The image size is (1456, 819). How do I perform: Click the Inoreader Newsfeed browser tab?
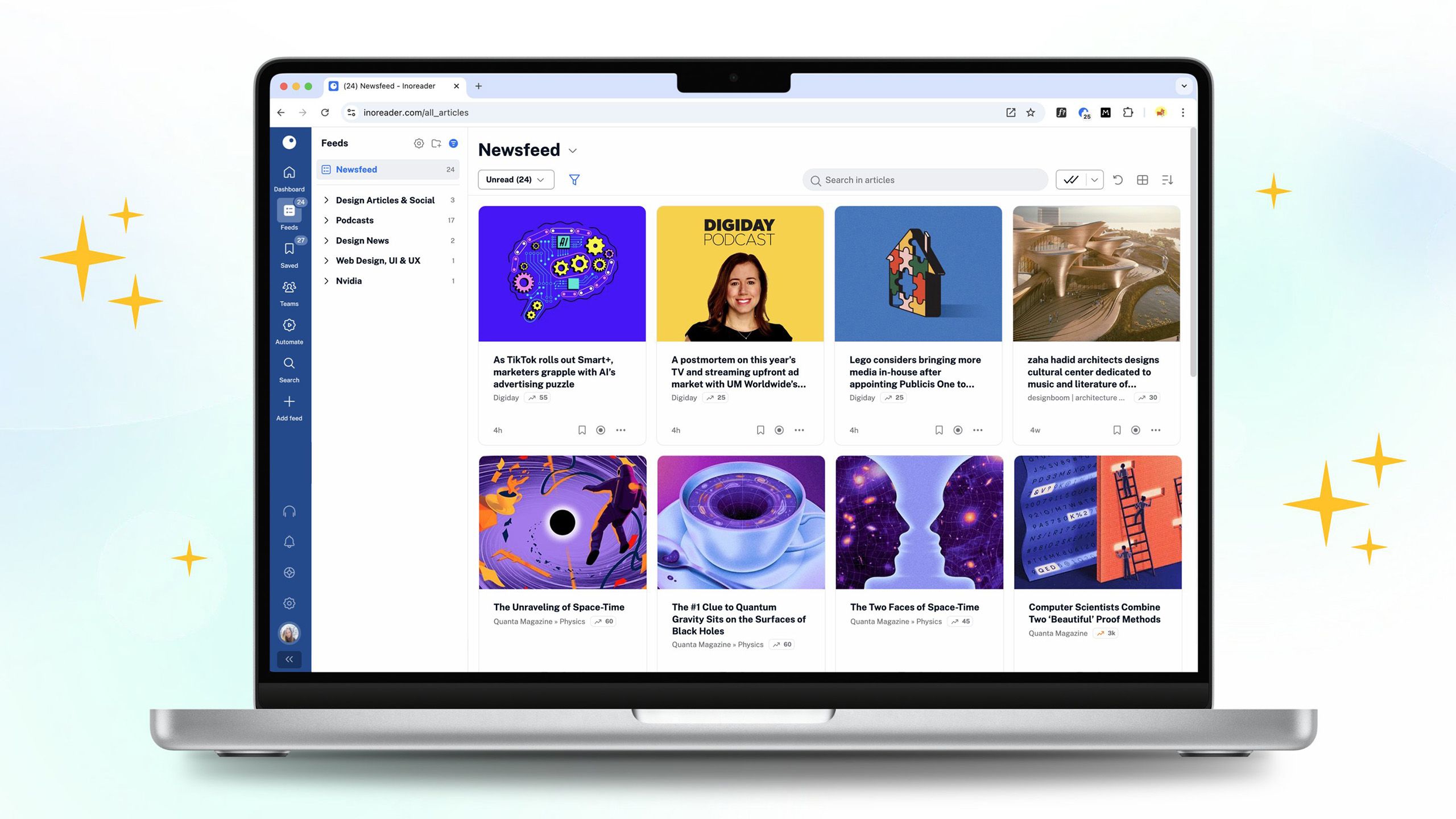pyautogui.click(x=390, y=86)
